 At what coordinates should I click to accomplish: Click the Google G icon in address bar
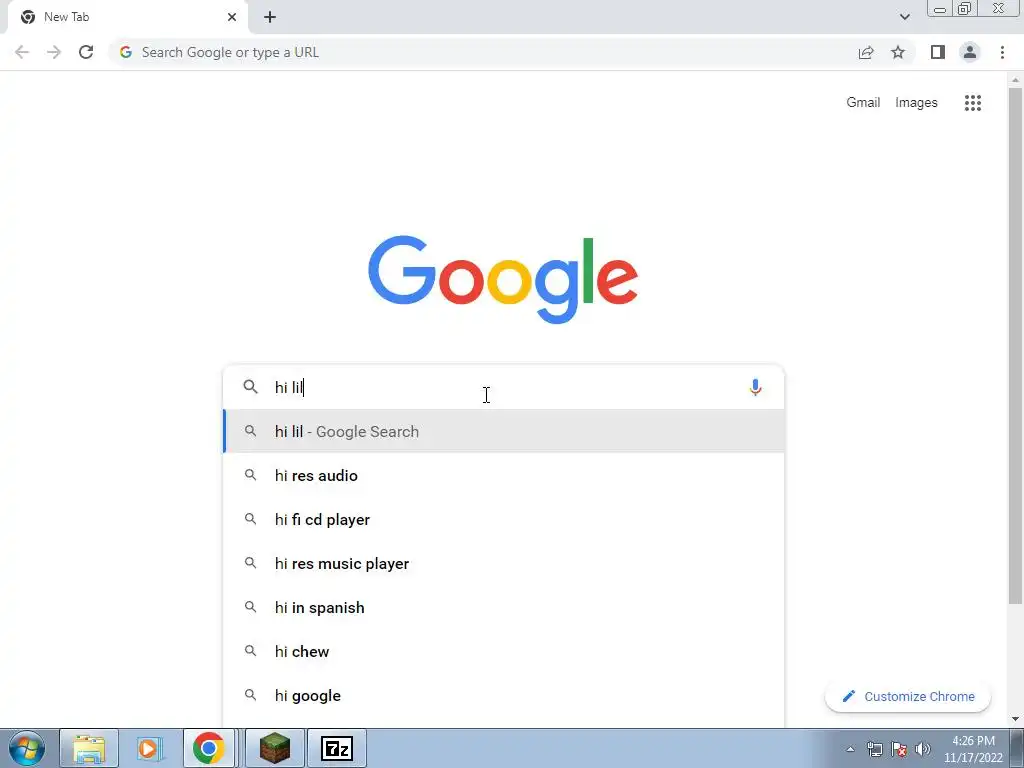[126, 52]
